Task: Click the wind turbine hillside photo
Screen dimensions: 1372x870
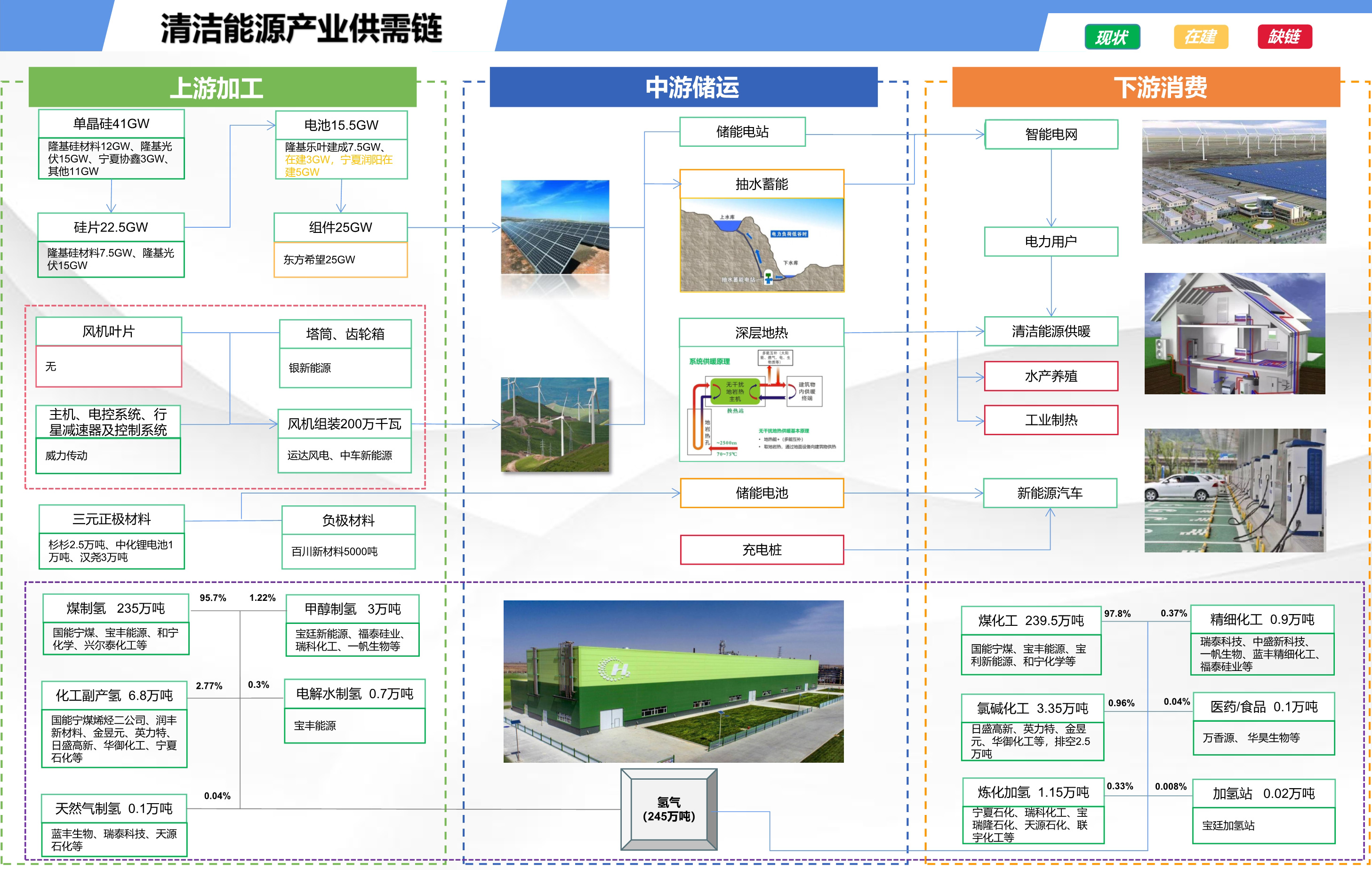Action: (554, 424)
